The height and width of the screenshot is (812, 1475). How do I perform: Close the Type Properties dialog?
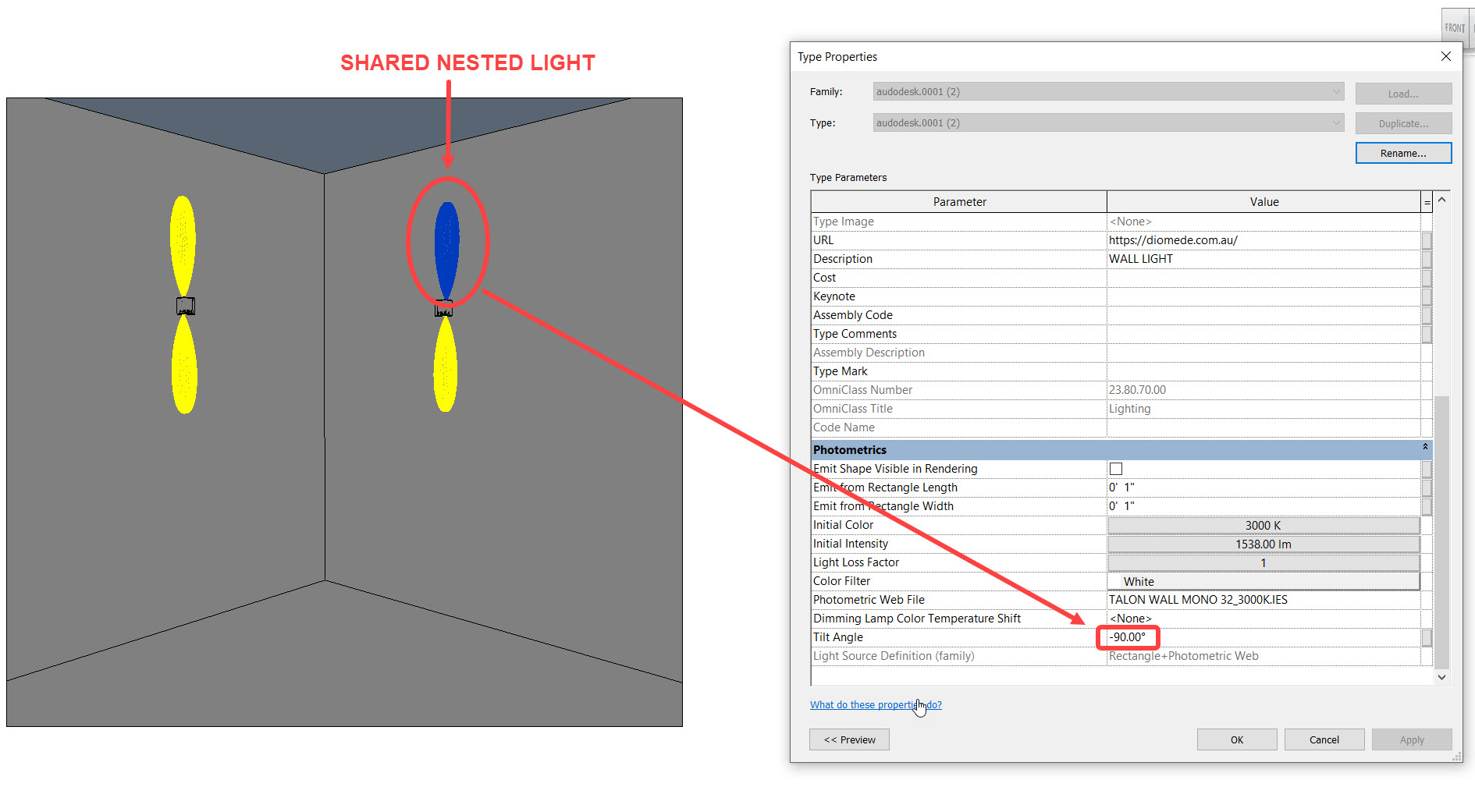click(x=1445, y=56)
